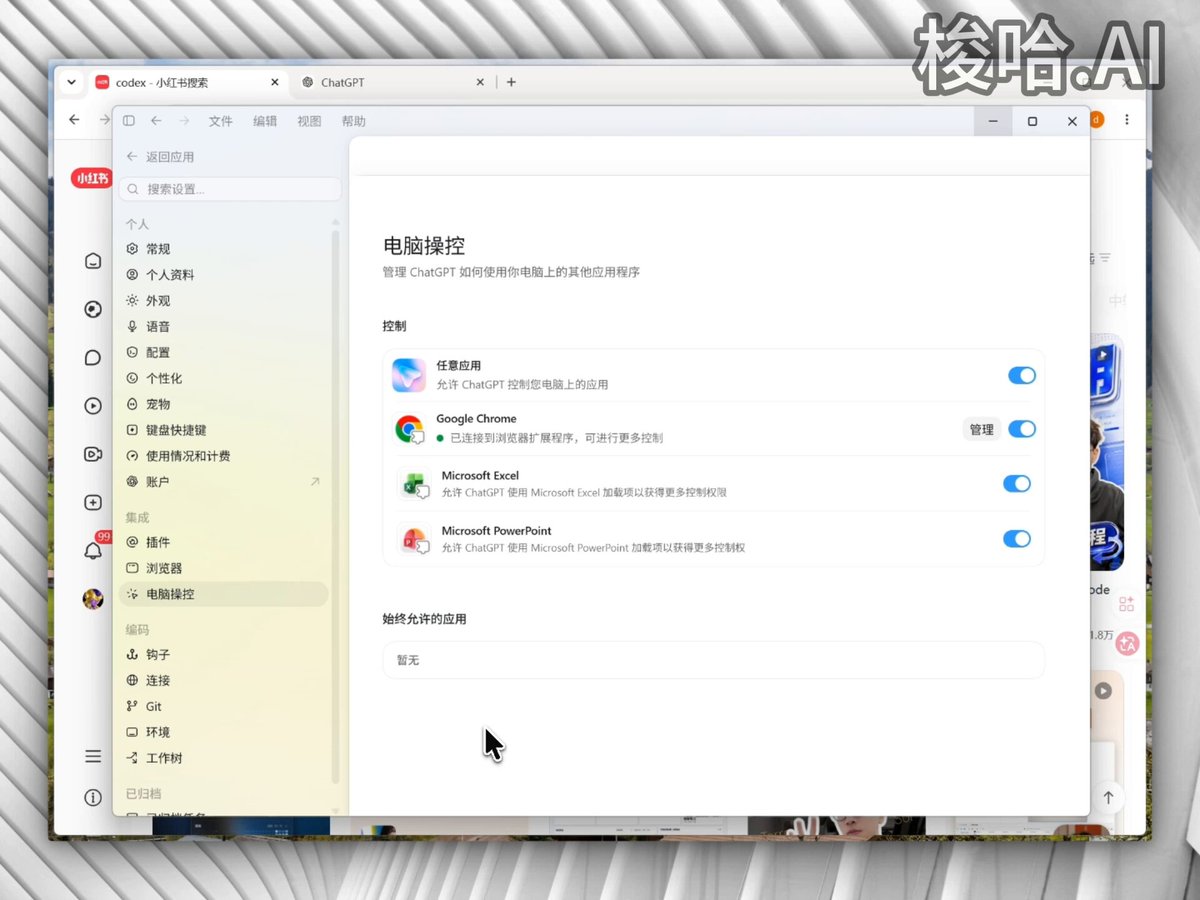Open 账户 account settings
This screenshot has height=900, width=1200.
223,482
